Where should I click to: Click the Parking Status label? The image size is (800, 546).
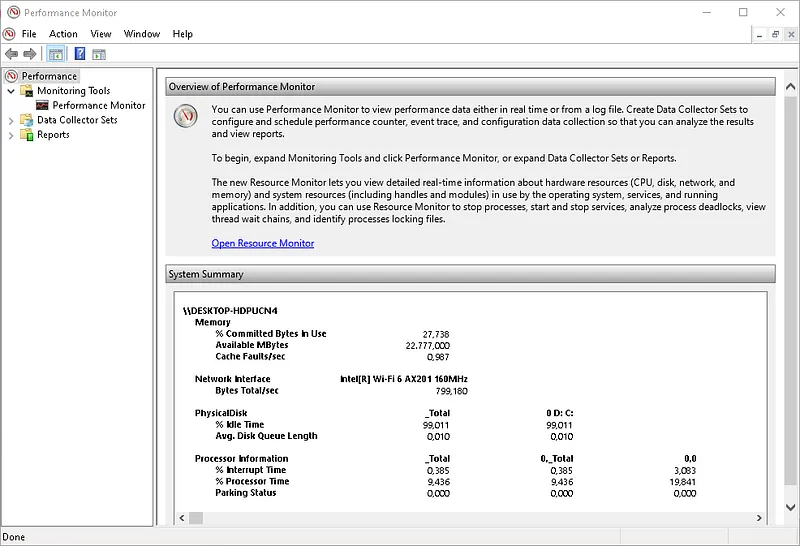[245, 492]
